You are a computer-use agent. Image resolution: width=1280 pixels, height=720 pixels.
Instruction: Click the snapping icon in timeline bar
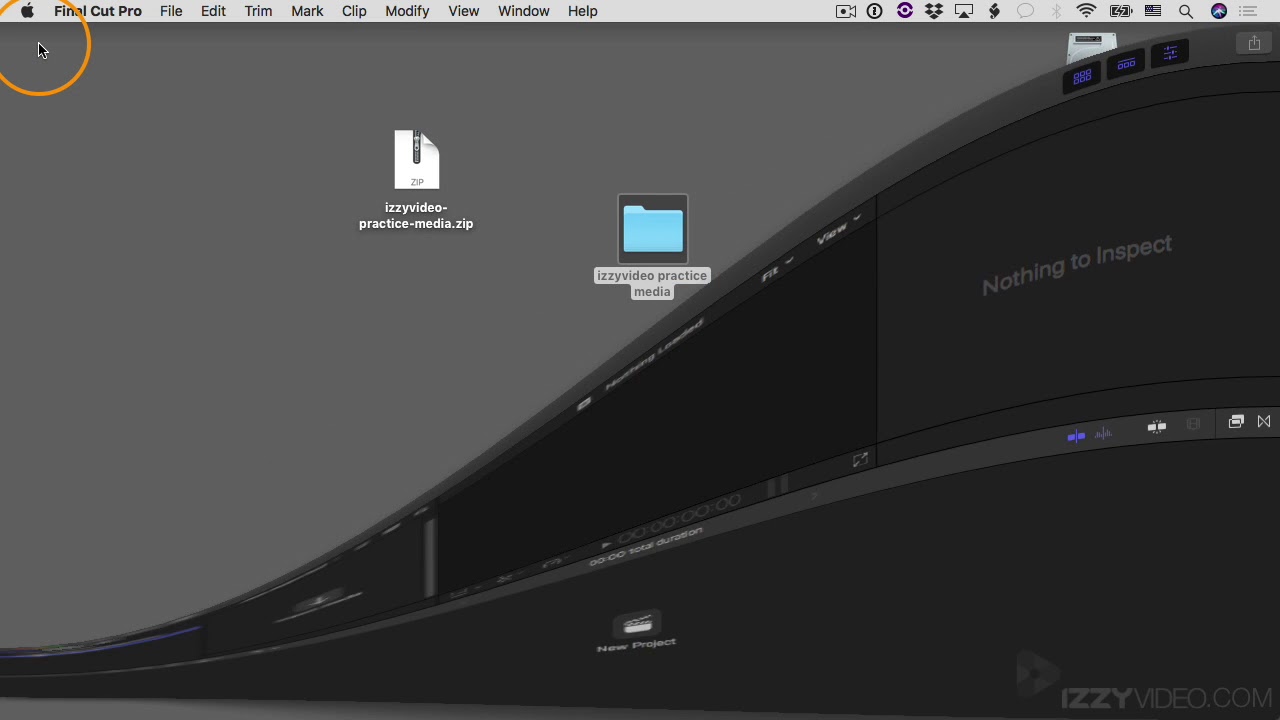pyautogui.click(x=1157, y=427)
